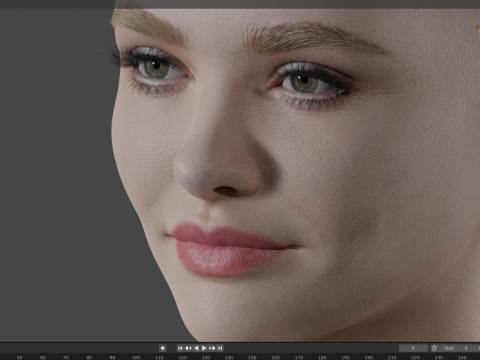The height and width of the screenshot is (360, 480).
Task: Click the current frame number field
Action: point(413,348)
